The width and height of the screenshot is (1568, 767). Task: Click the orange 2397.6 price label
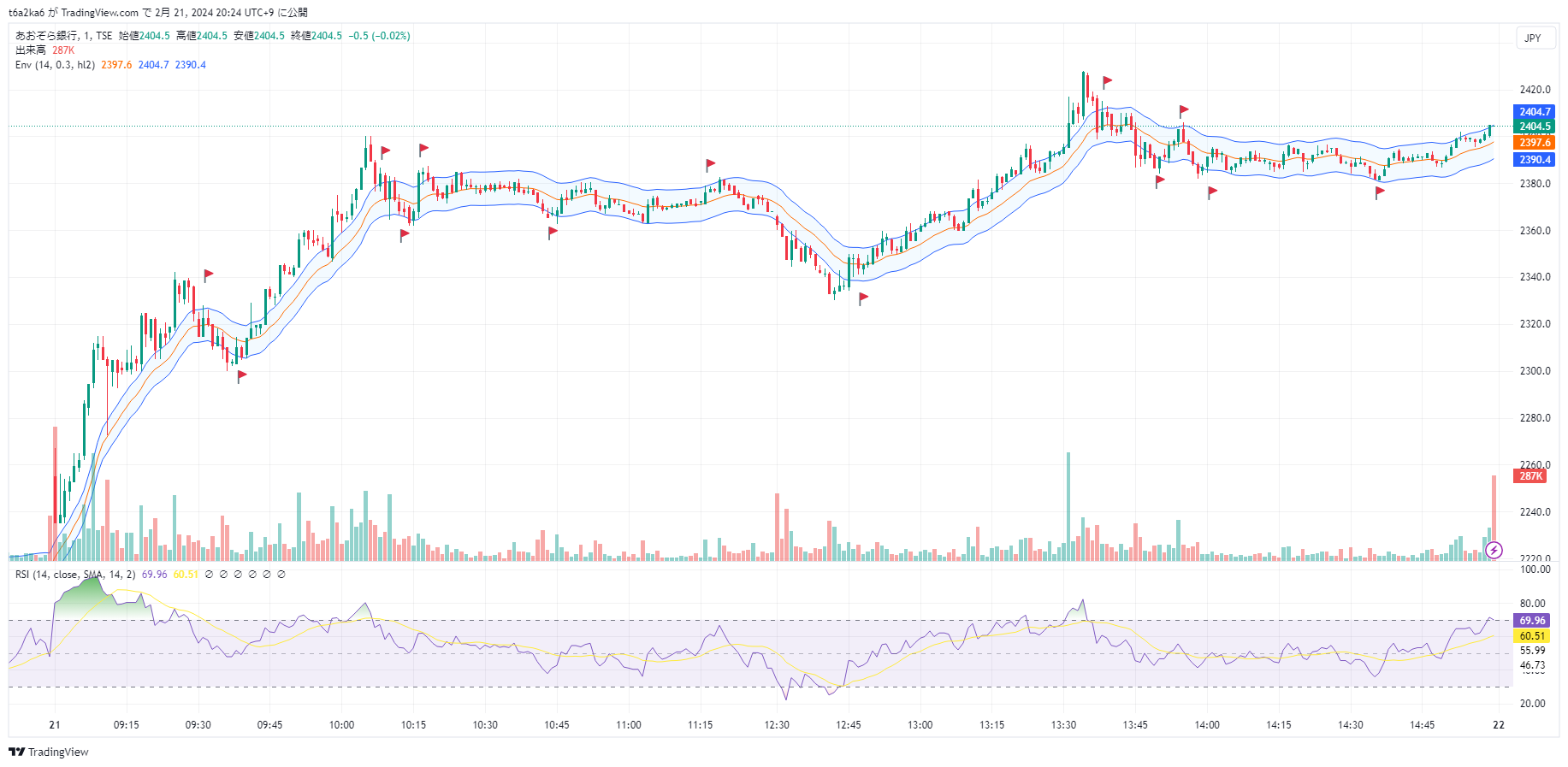pyautogui.click(x=1534, y=143)
